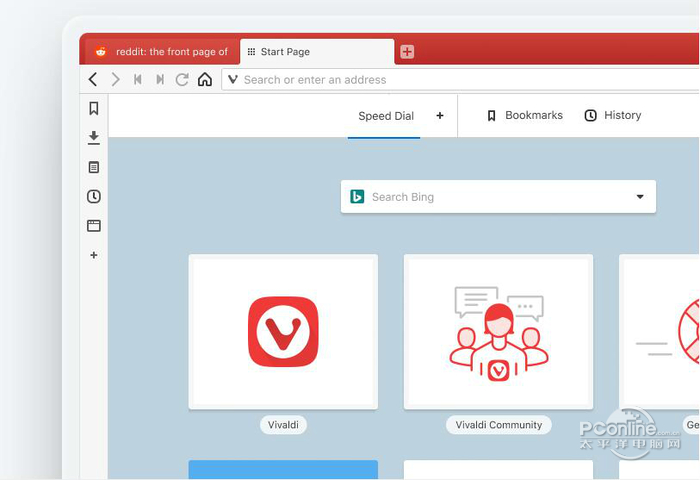Image resolution: width=700 pixels, height=480 pixels.
Task: Click the Search Bing input field
Action: (498, 196)
